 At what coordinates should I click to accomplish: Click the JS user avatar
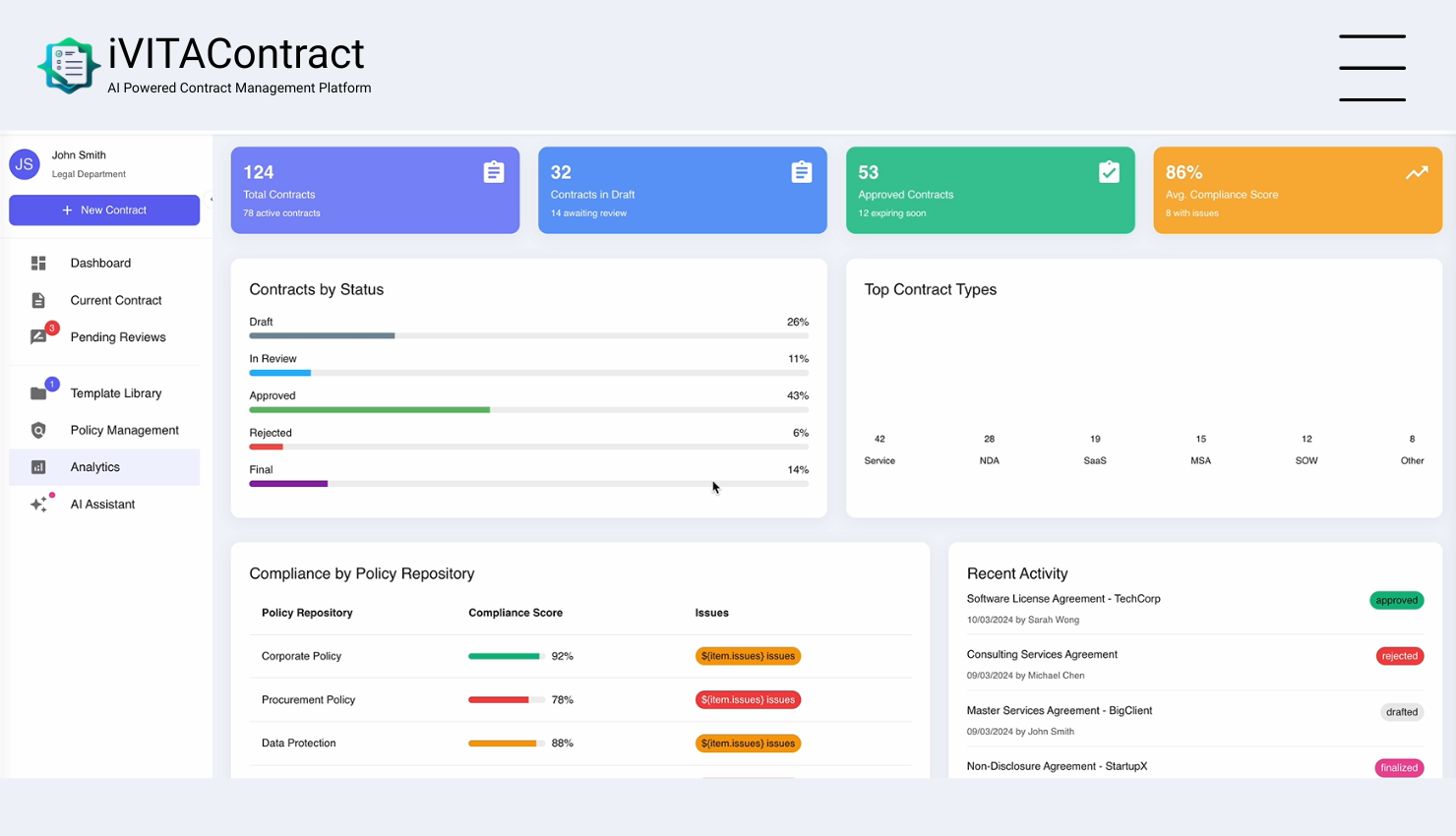(x=25, y=164)
